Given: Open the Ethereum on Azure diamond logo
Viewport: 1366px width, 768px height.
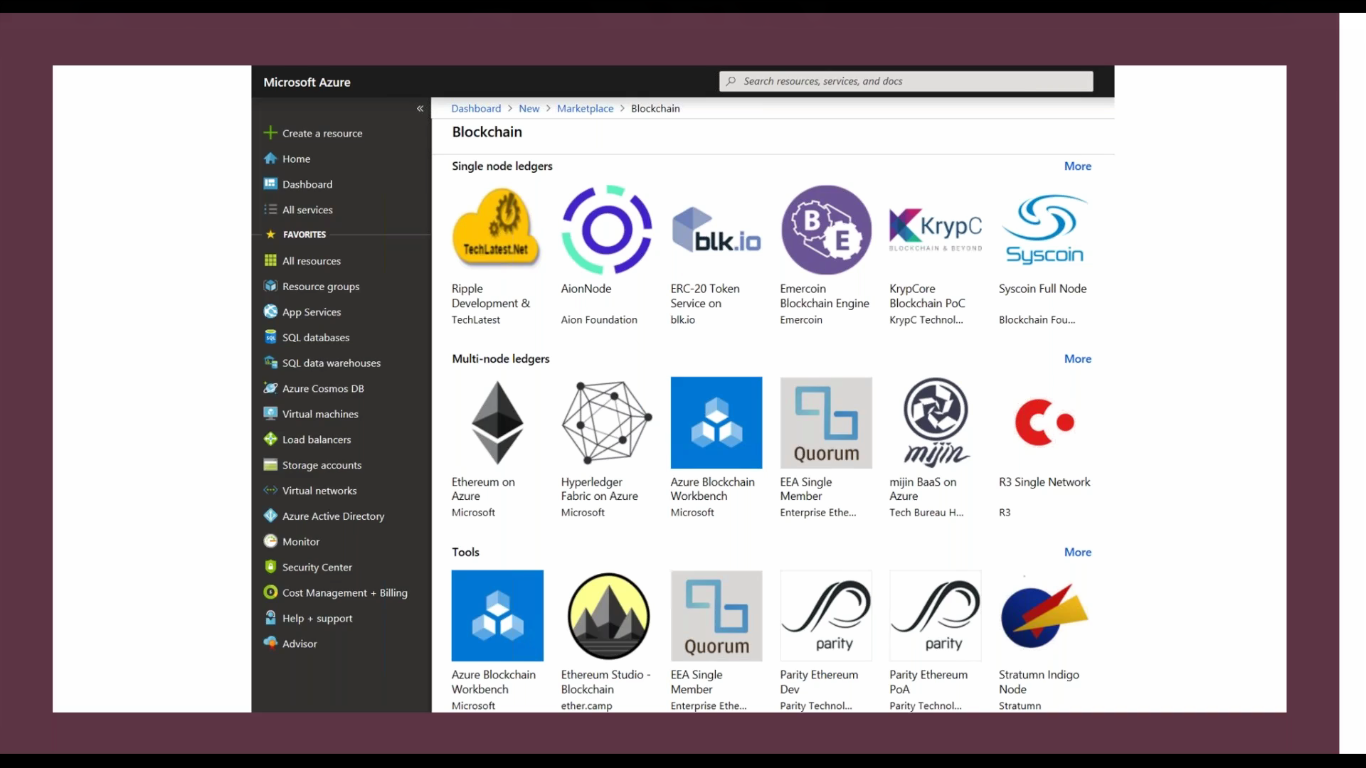Looking at the screenshot, I should [x=497, y=422].
